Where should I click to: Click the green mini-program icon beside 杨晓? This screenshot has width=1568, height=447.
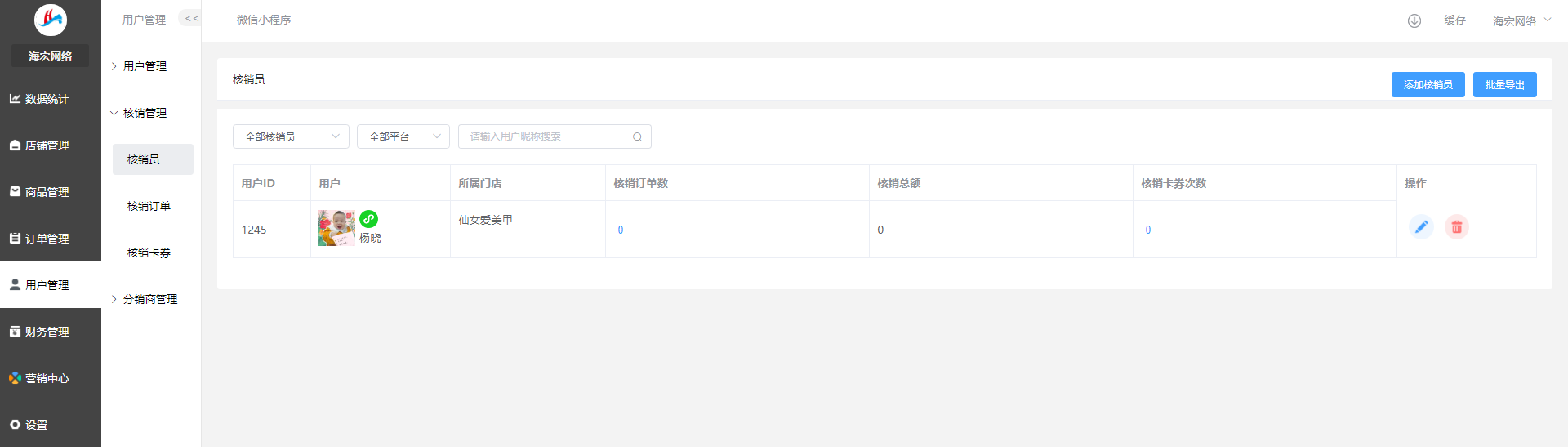click(x=369, y=219)
